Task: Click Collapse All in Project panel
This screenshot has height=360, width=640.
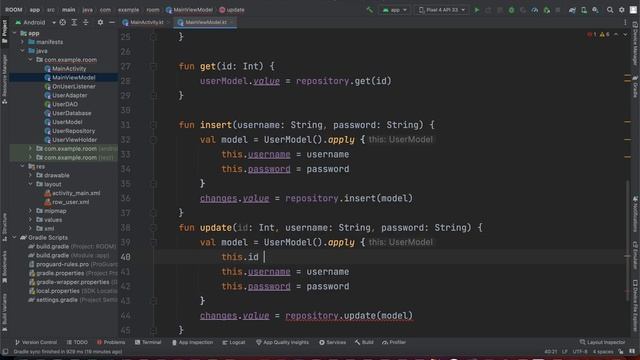Action: 85,22
